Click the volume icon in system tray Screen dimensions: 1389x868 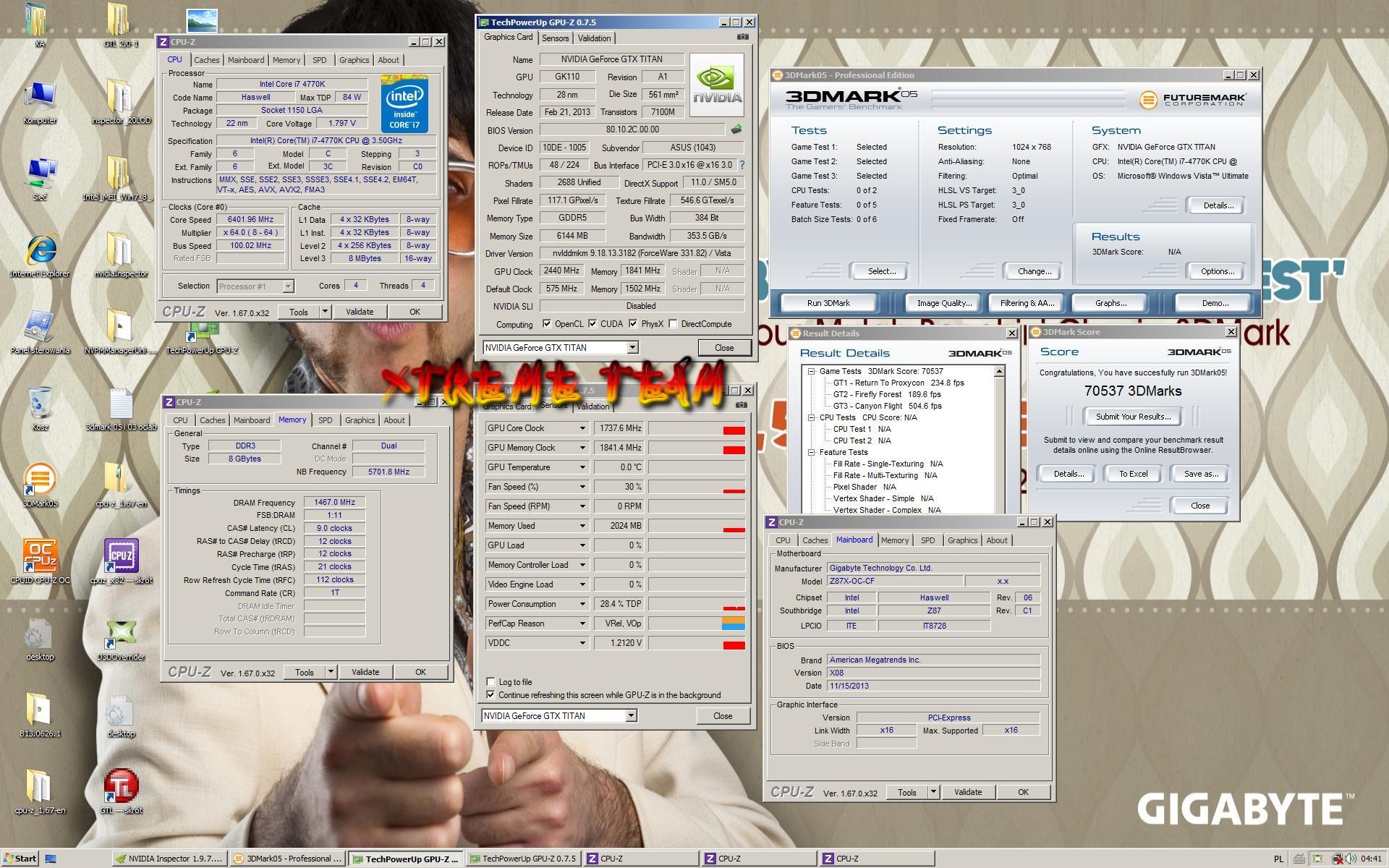1350,859
